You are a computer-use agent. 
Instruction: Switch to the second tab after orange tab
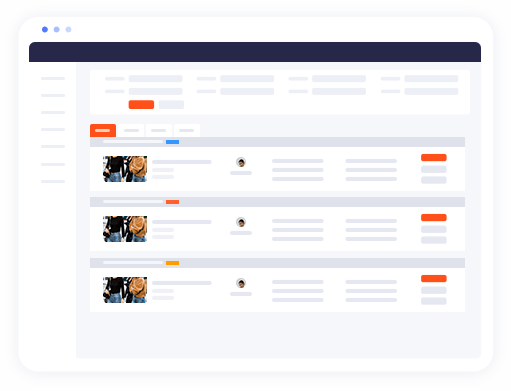click(x=131, y=130)
